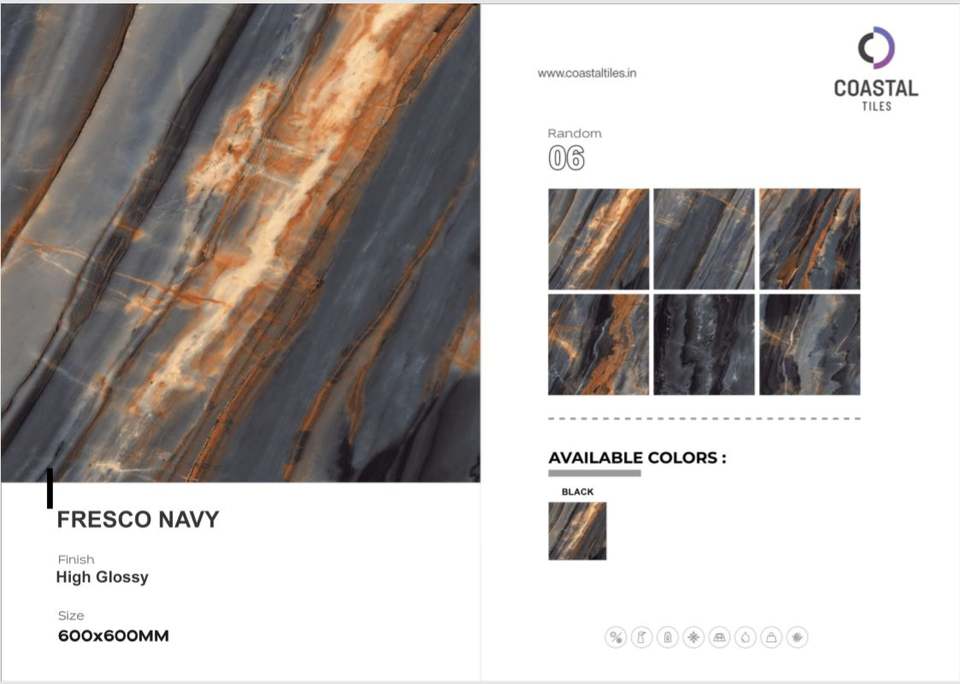Click the spray bottle cleaning icon

[x=642, y=637]
